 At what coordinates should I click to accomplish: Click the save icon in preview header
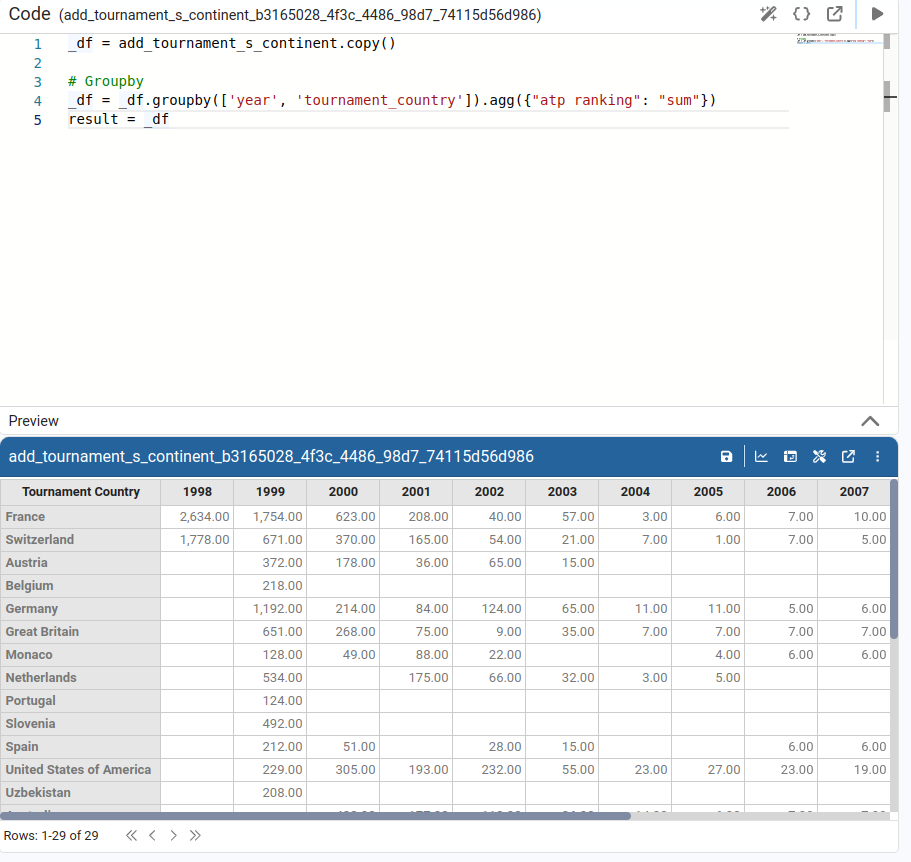tap(726, 457)
